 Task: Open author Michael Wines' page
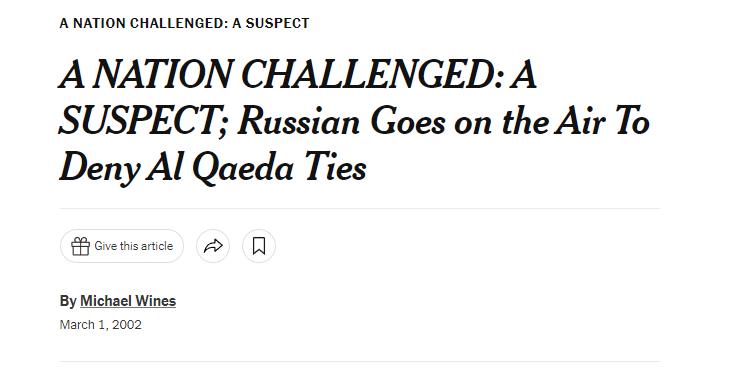pos(128,301)
